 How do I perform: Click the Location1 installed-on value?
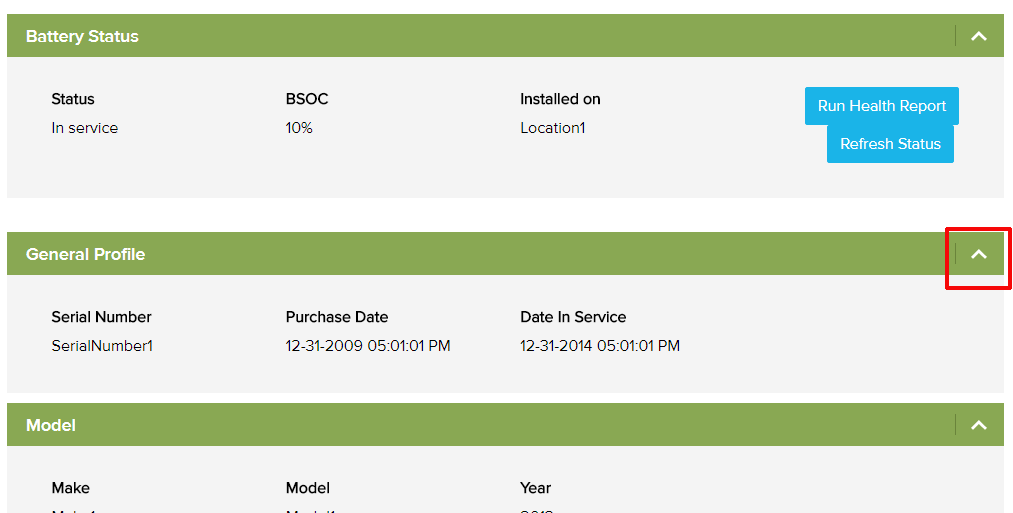coord(552,128)
